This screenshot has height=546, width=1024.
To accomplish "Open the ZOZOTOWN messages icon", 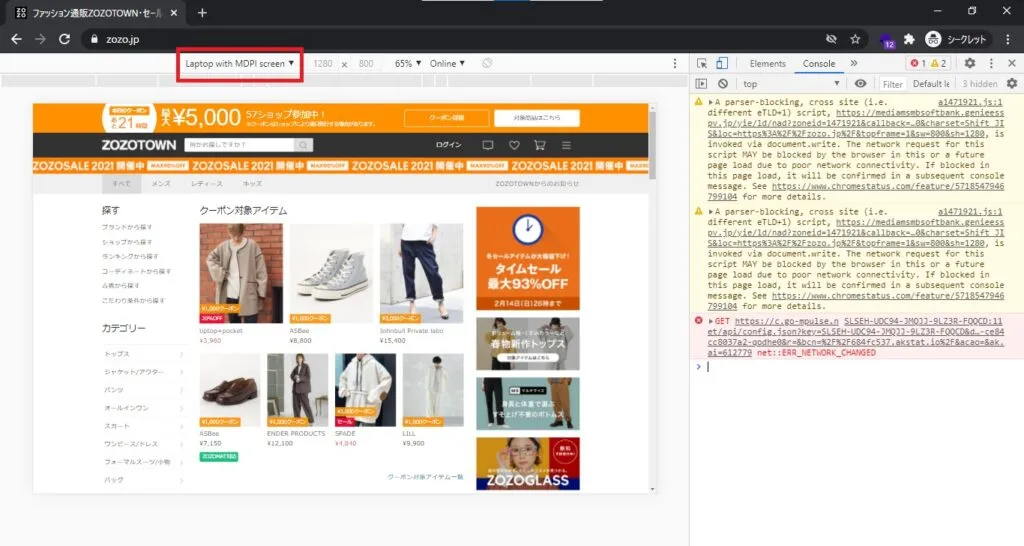I will [x=488, y=145].
